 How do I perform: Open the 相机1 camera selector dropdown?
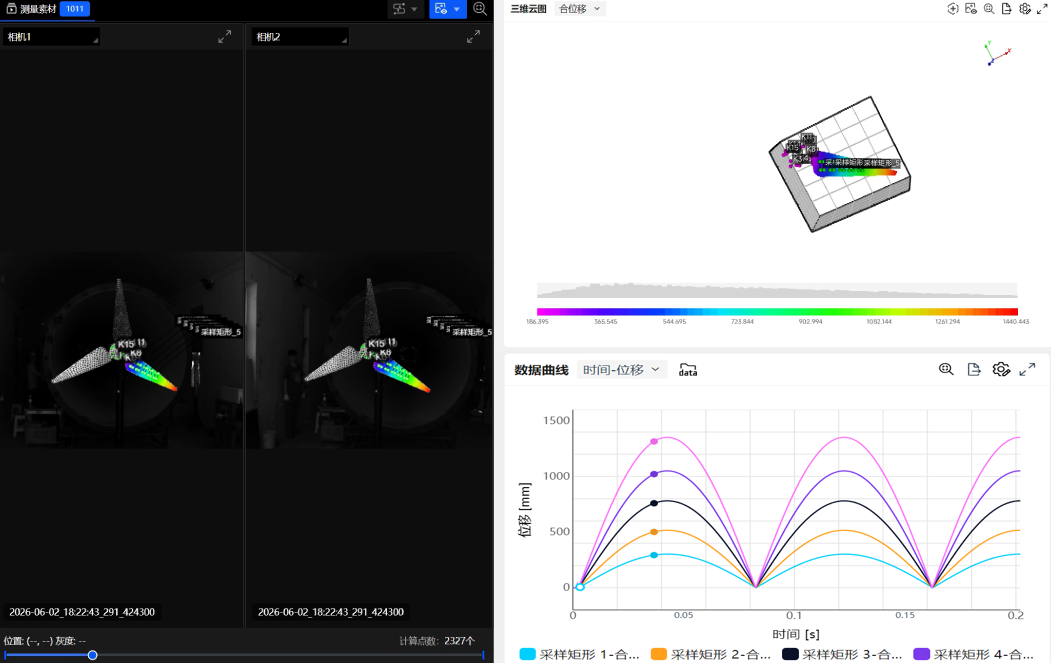pos(52,37)
